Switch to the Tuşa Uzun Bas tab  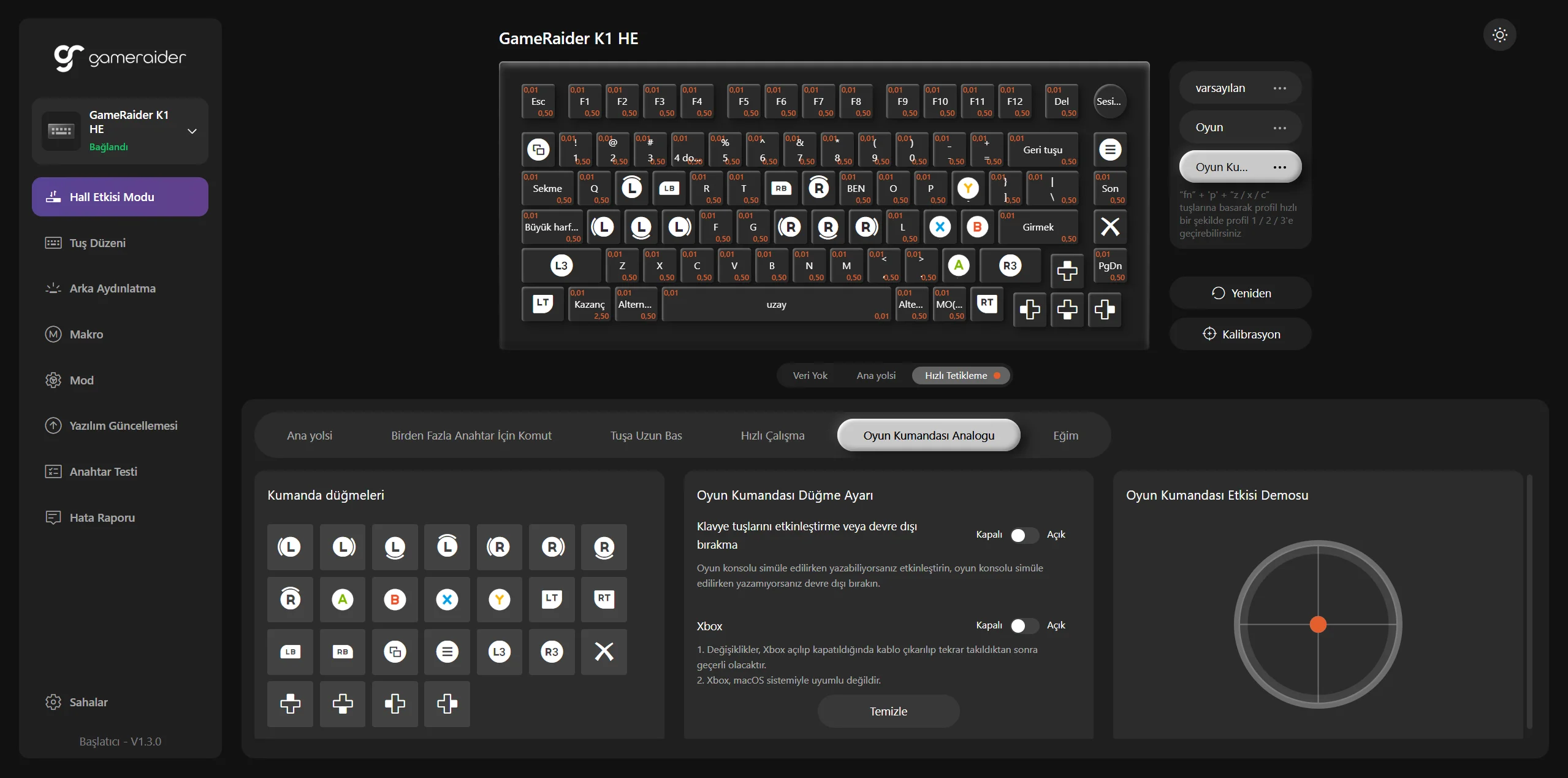click(x=645, y=435)
